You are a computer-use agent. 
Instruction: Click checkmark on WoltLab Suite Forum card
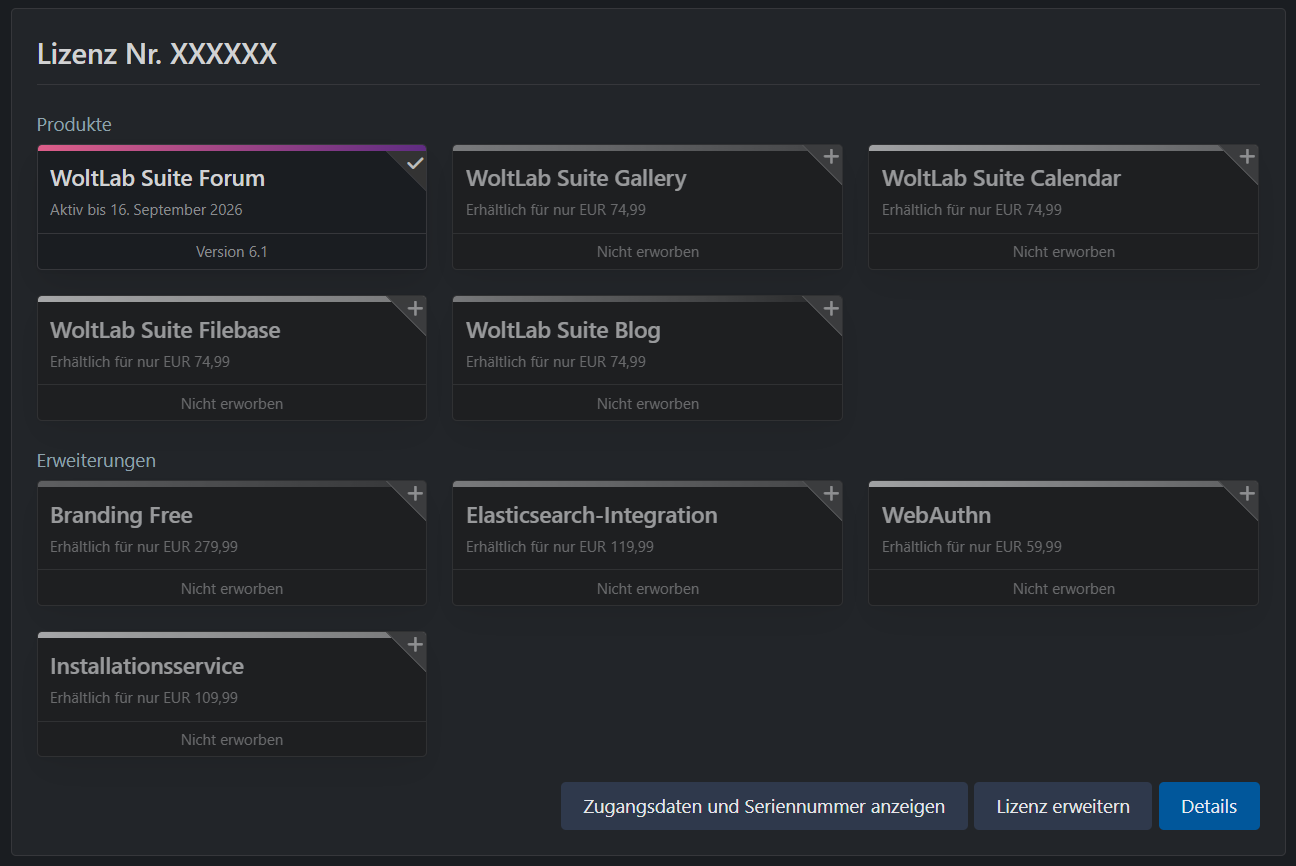(415, 163)
